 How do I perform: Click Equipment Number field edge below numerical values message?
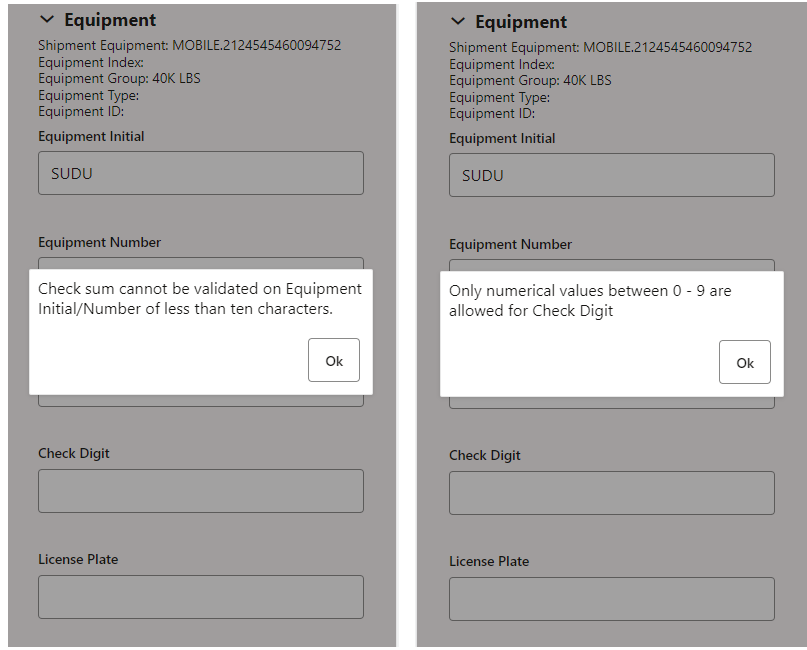pyautogui.click(x=612, y=403)
